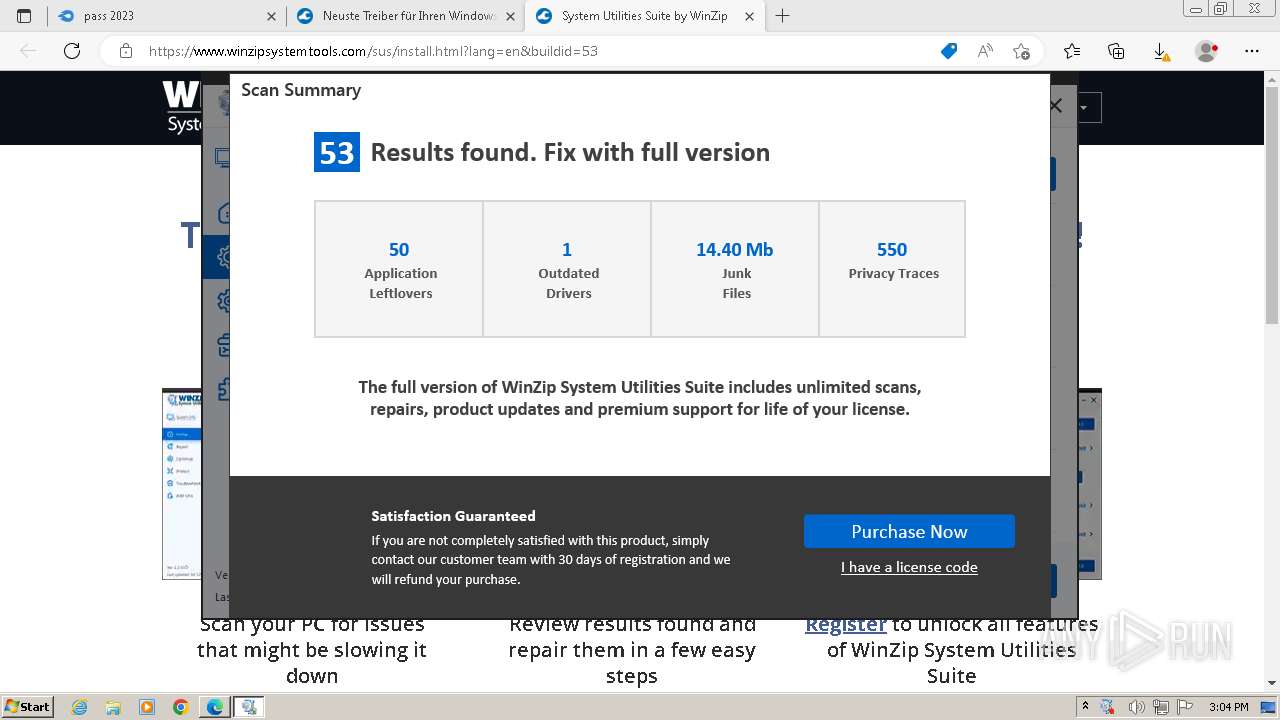This screenshot has width=1280, height=720.
Task: Click the page vertical scrollbar thumb
Action: (x=1272, y=205)
